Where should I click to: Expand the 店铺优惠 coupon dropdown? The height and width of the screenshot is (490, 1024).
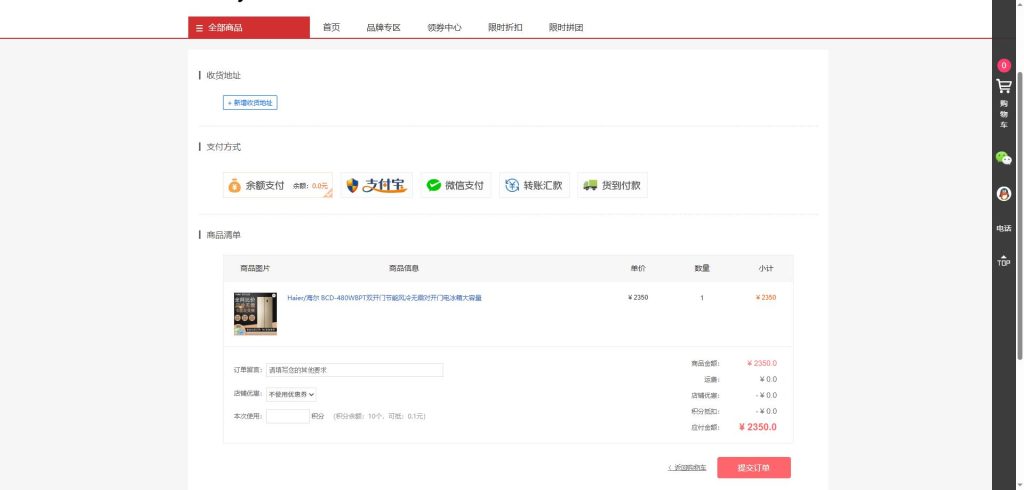click(291, 395)
